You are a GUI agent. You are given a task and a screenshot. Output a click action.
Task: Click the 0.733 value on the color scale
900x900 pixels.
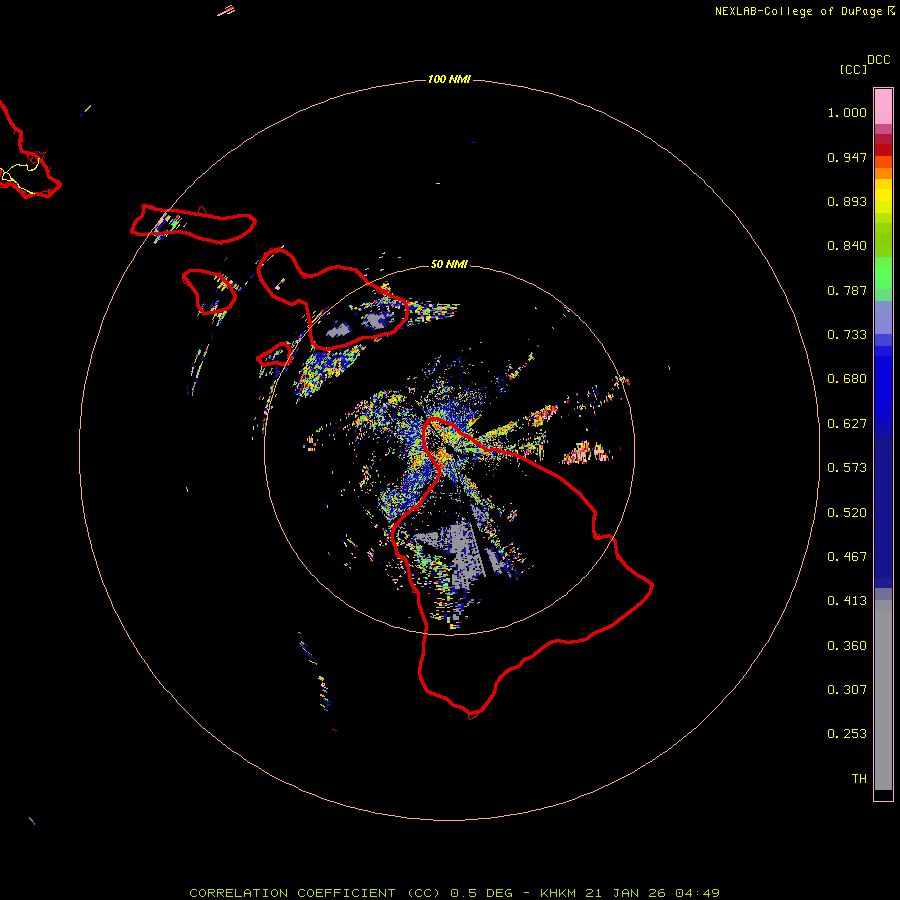point(847,335)
